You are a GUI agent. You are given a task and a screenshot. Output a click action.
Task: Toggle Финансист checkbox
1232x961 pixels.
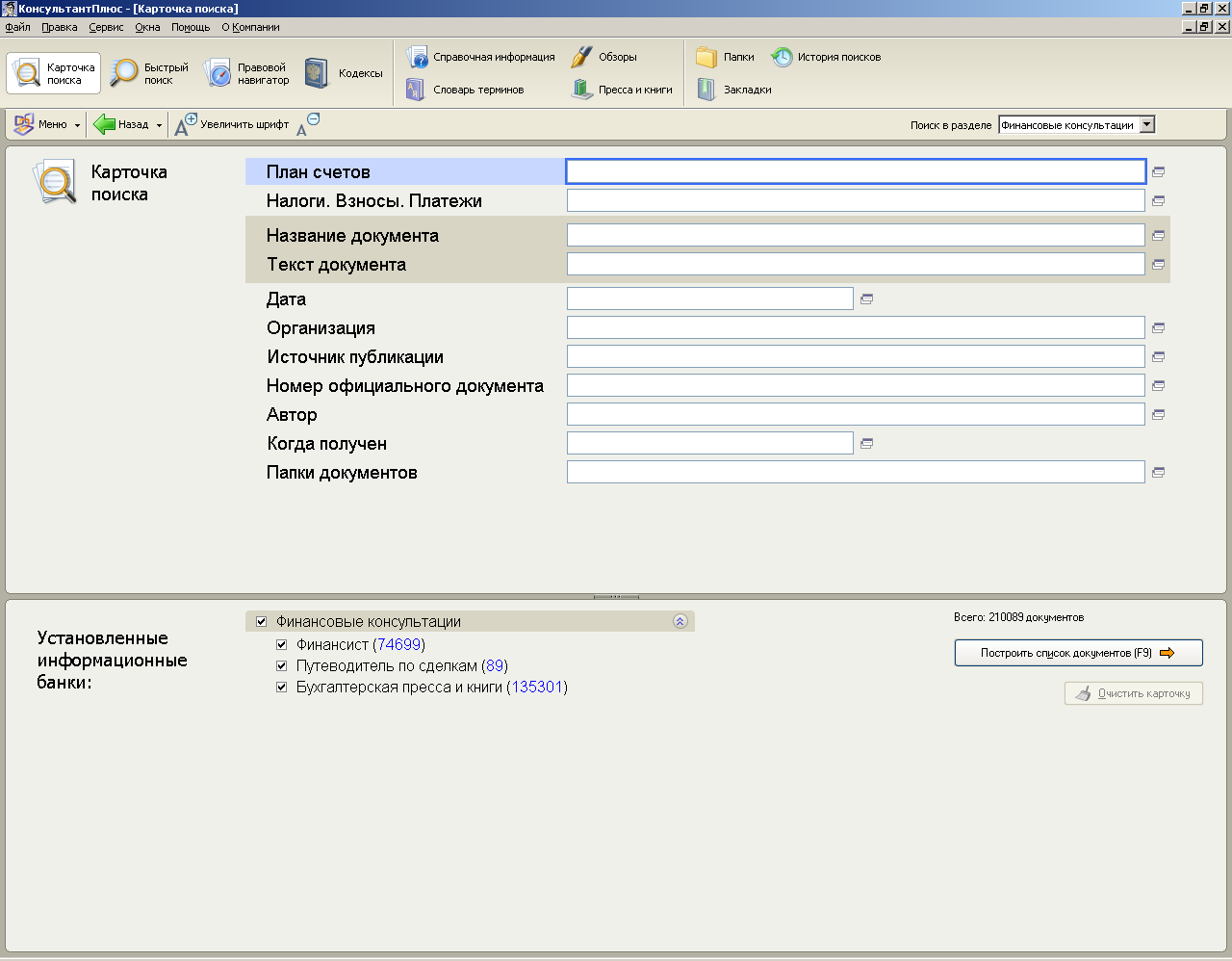(282, 645)
